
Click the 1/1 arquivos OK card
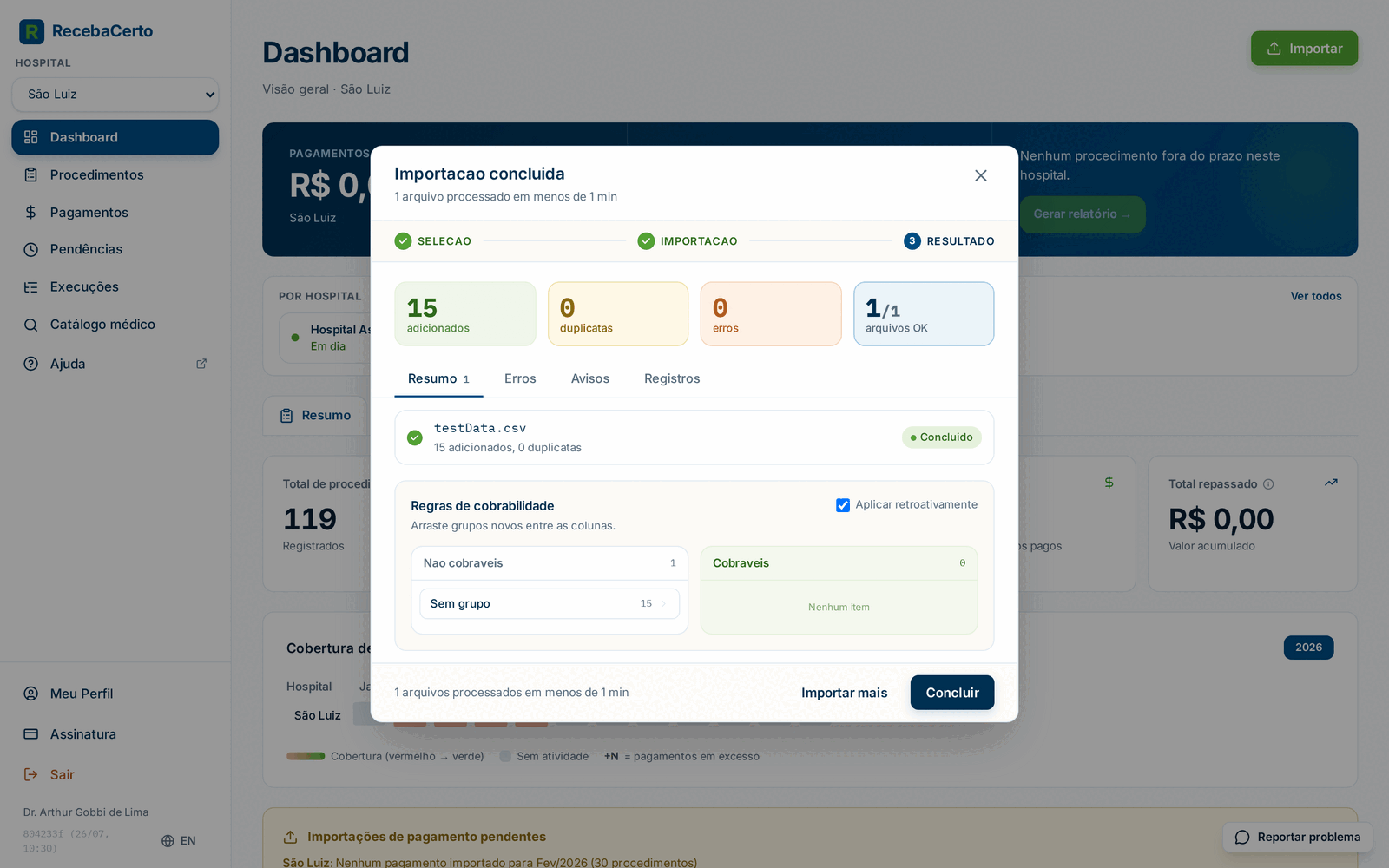[924, 314]
